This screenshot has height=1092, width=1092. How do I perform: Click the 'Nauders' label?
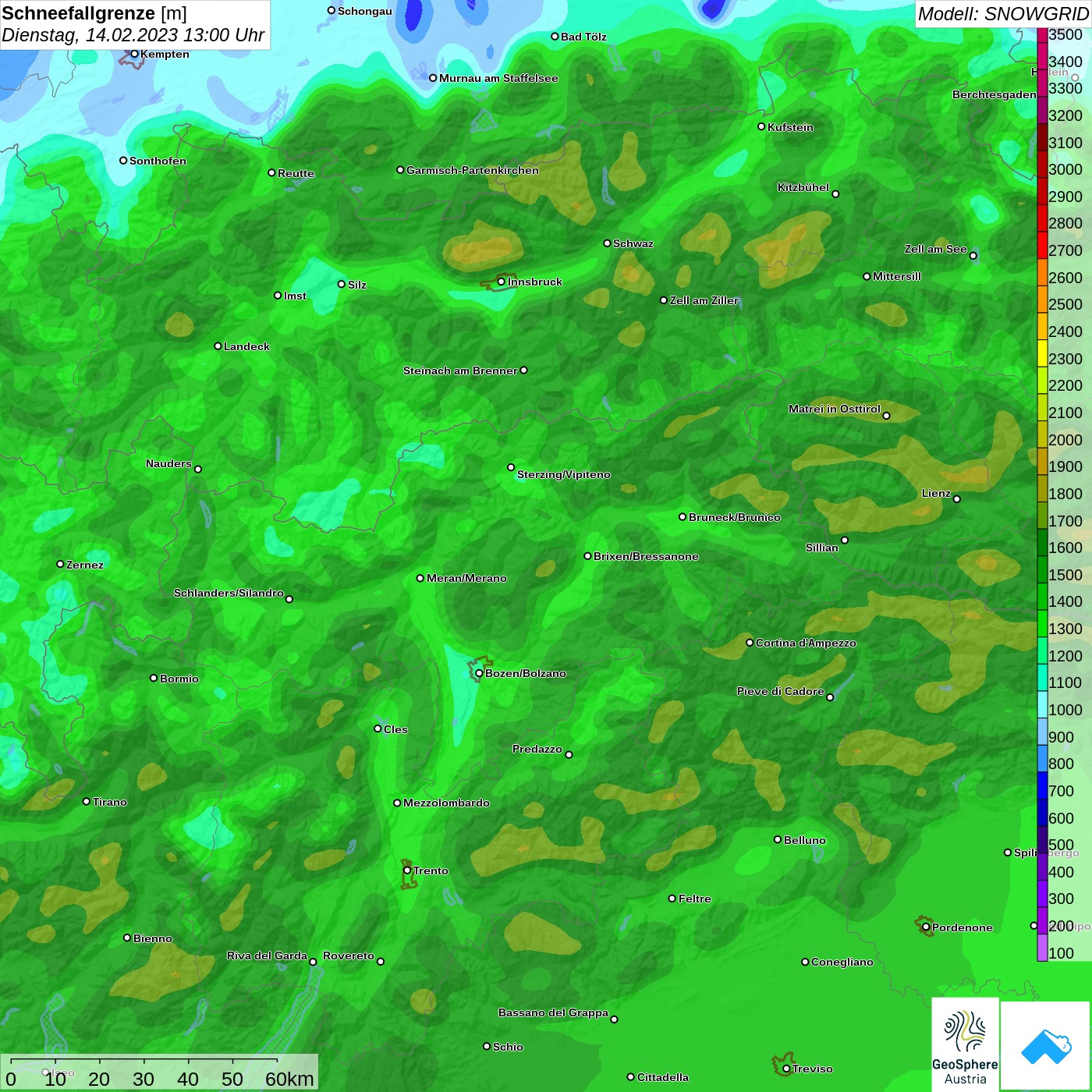(x=168, y=463)
